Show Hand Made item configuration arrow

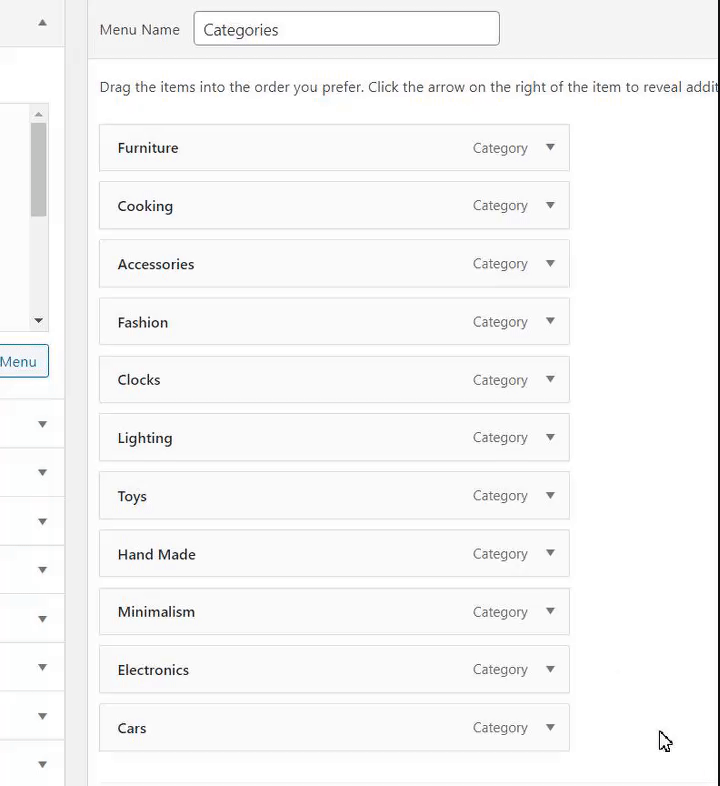pos(550,554)
